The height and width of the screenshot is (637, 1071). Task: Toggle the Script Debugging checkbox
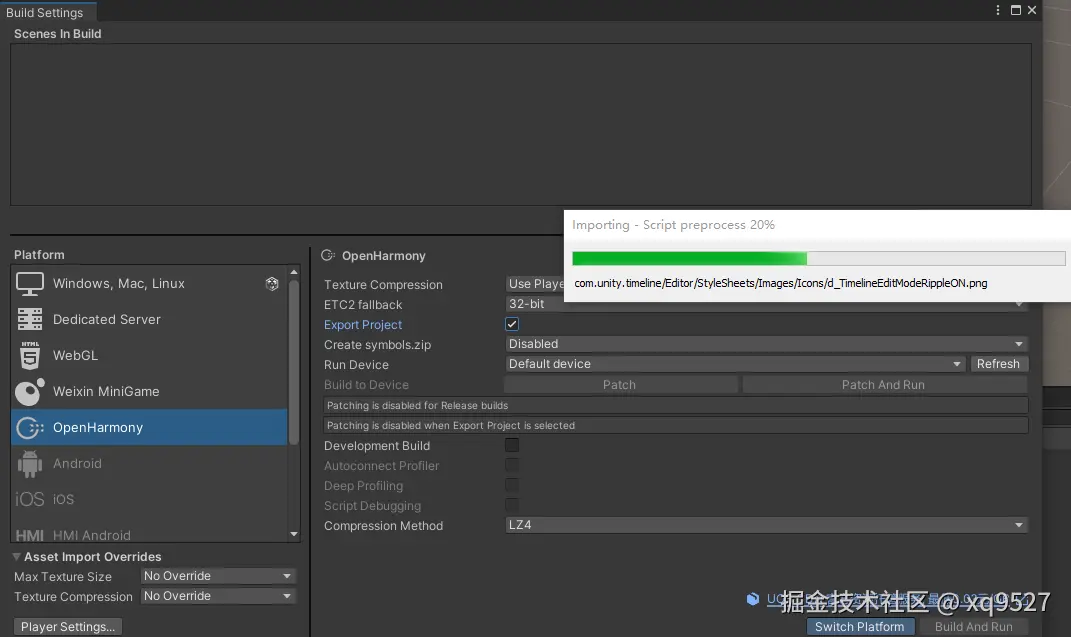(x=512, y=505)
